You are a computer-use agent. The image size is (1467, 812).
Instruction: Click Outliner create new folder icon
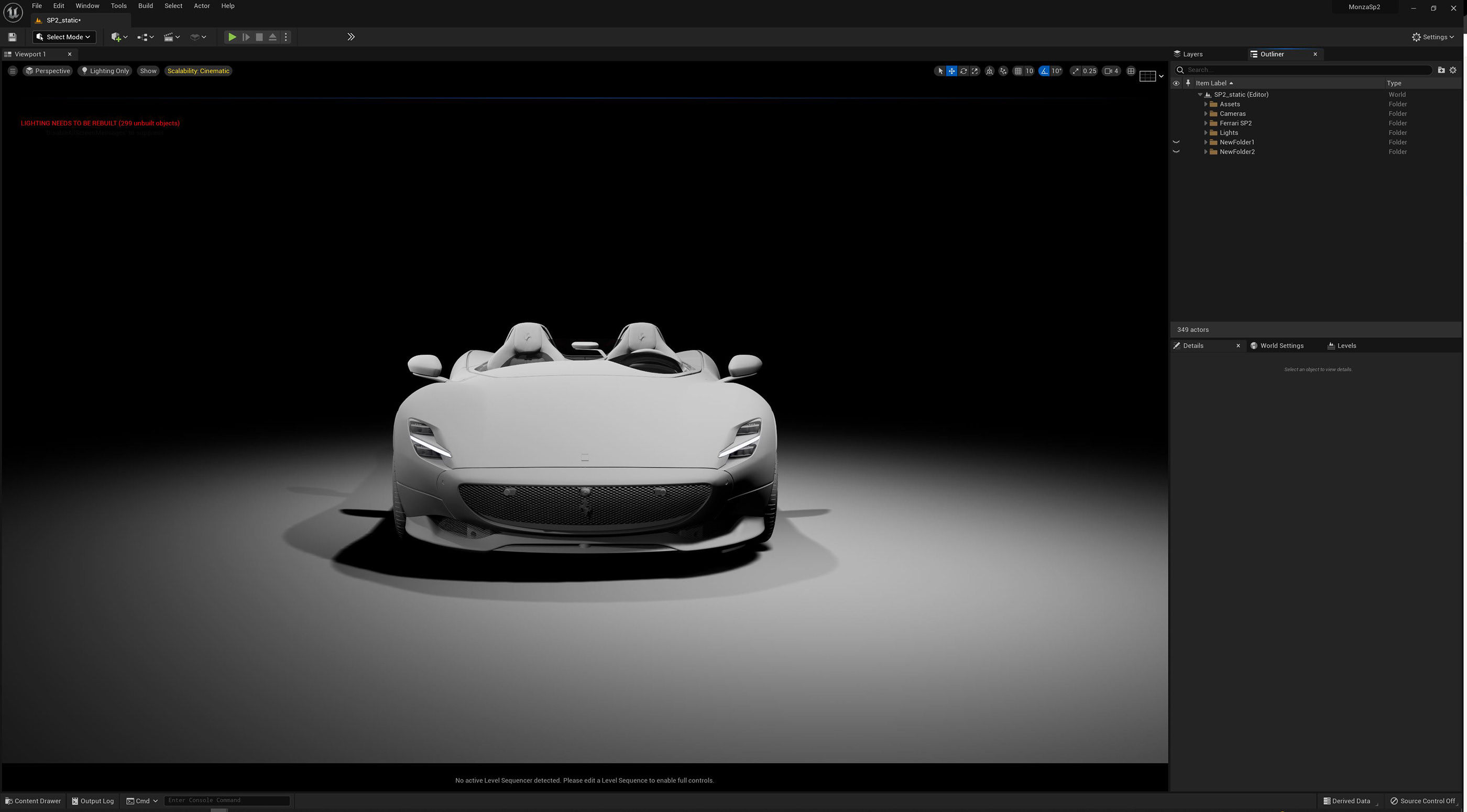[x=1441, y=70]
